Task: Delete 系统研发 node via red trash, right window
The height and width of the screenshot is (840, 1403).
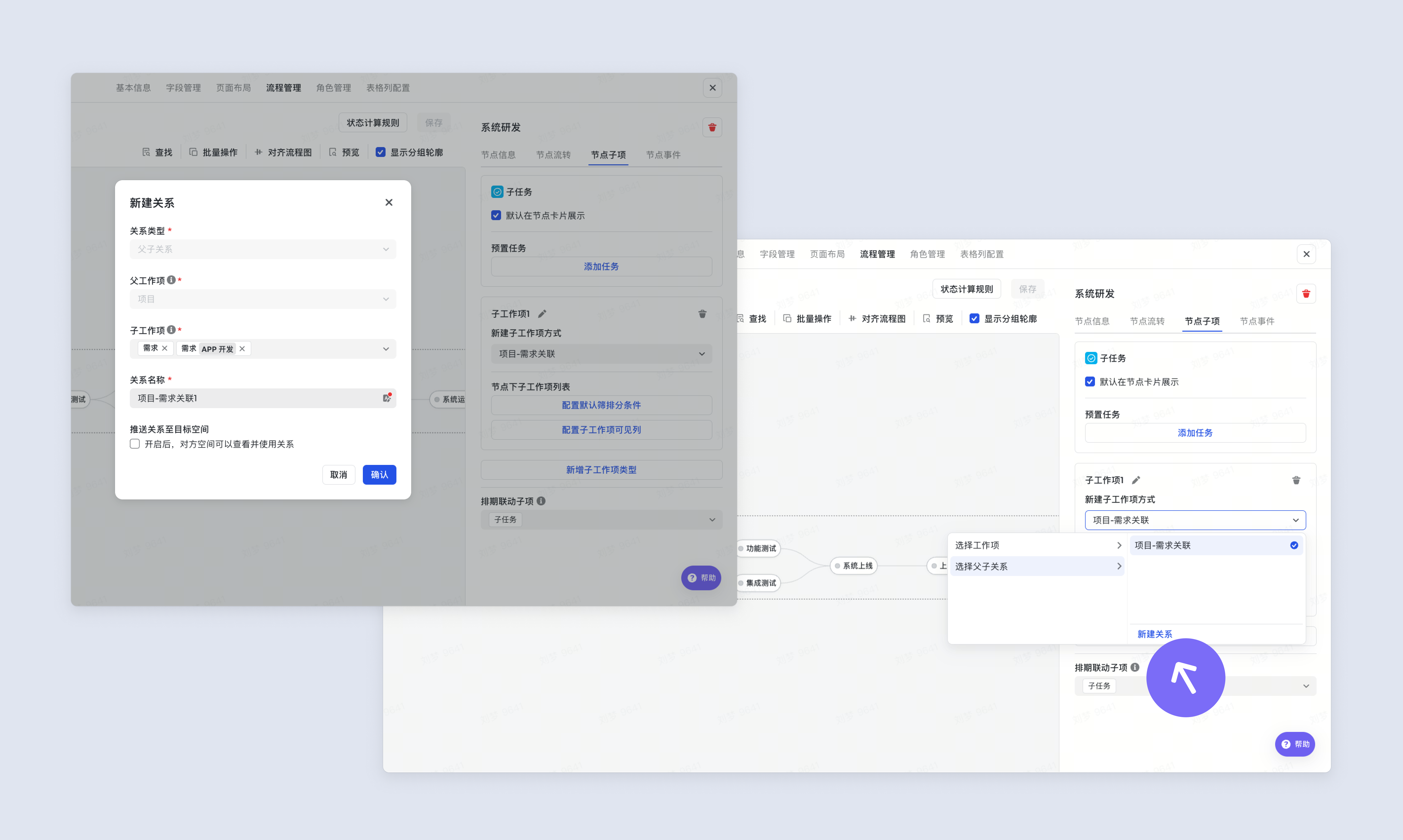Action: coord(1306,294)
